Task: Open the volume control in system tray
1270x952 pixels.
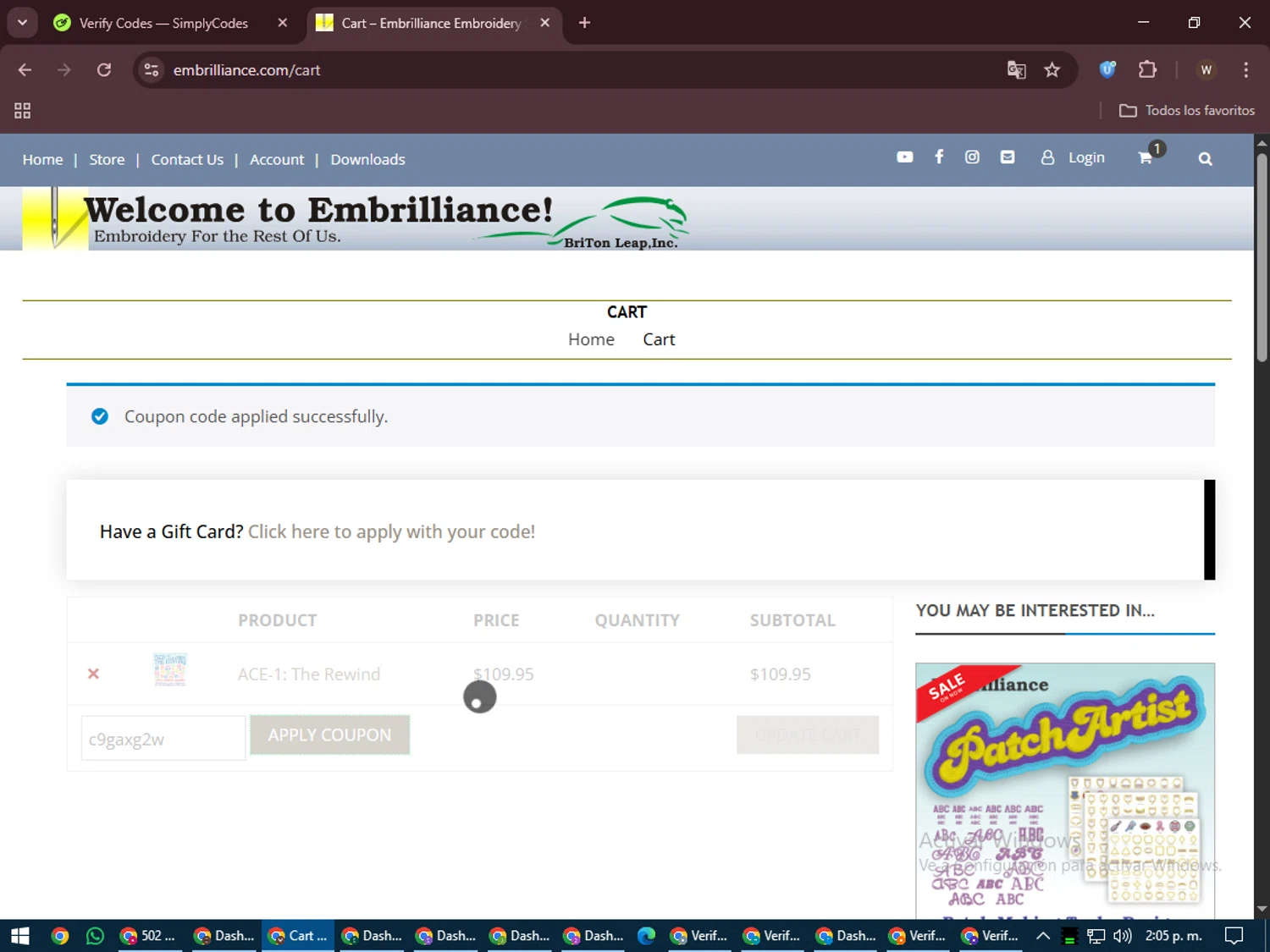Action: click(1123, 935)
